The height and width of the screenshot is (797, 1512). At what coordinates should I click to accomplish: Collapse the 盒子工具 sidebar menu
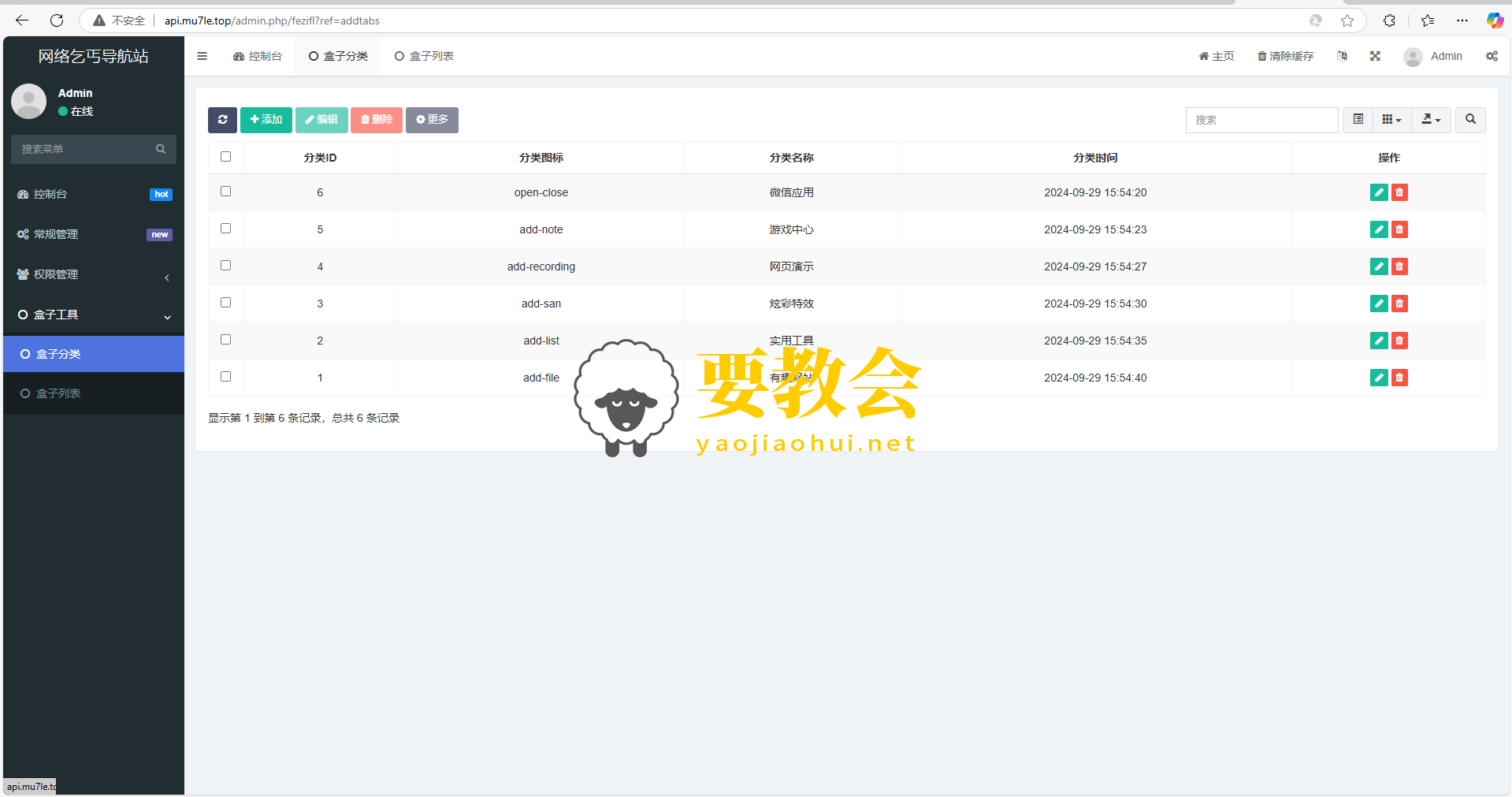[x=94, y=315]
